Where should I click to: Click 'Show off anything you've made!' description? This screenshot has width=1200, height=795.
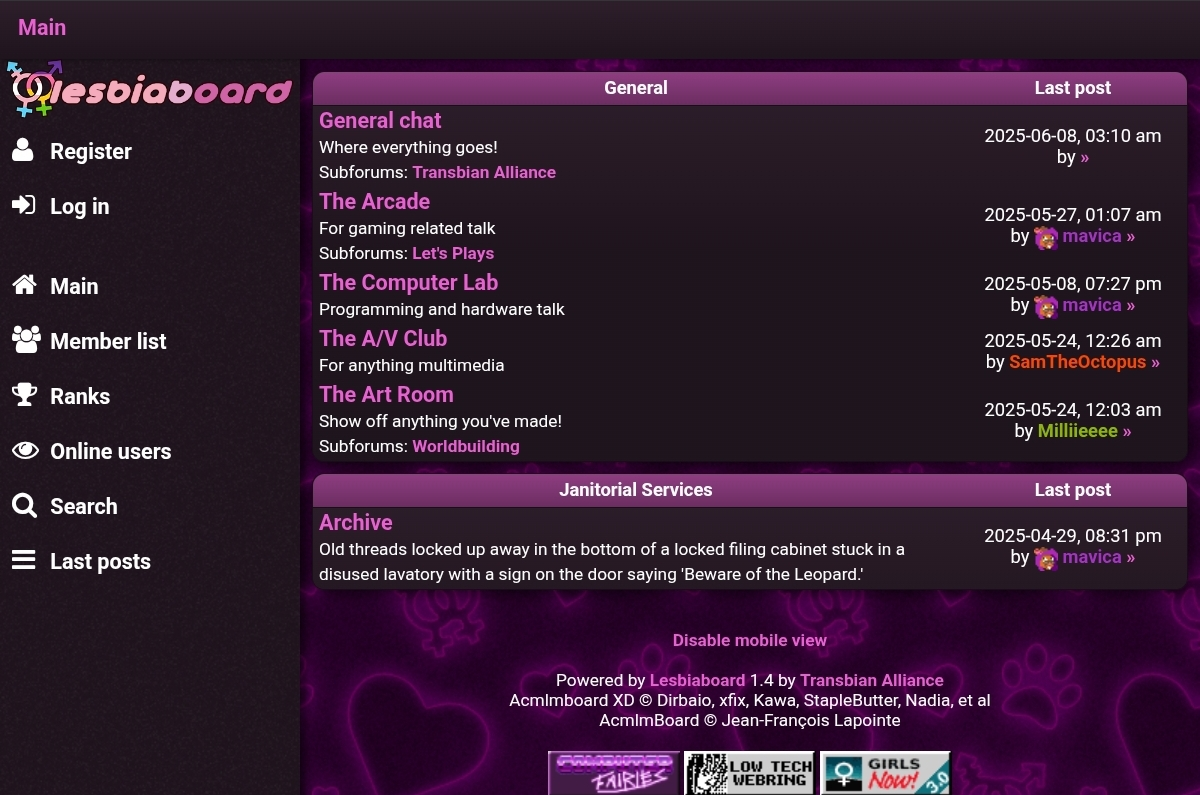441,421
